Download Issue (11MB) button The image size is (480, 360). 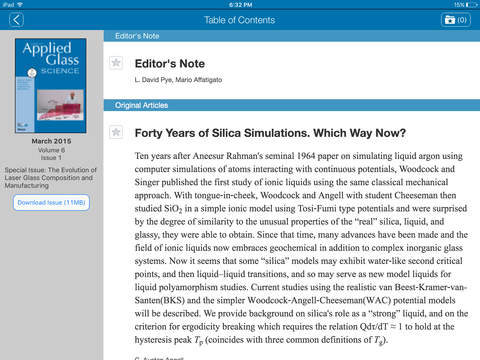pyautogui.click(x=51, y=202)
